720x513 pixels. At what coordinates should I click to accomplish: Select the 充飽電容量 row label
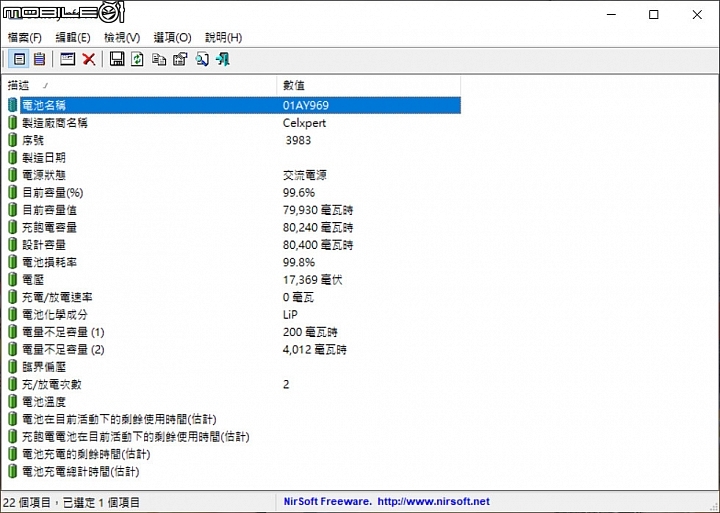pos(50,227)
